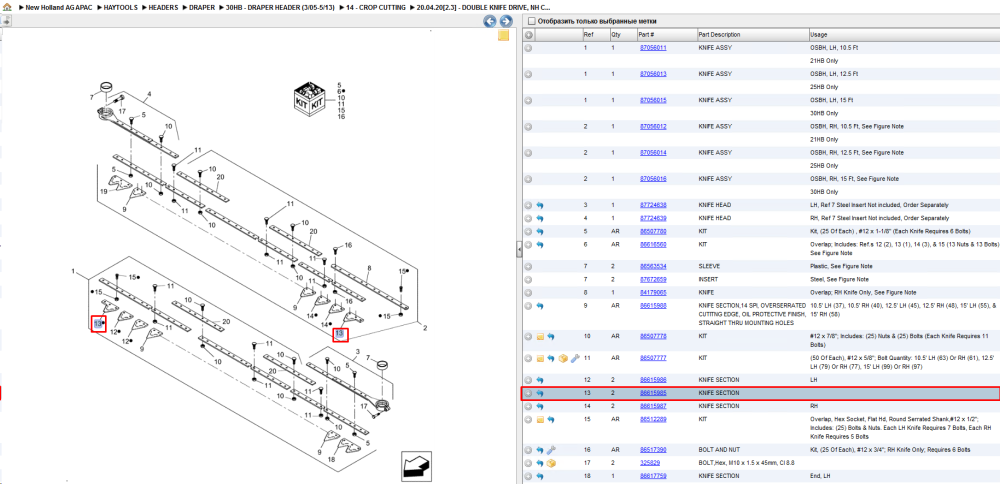Toggle the header select-all round button
The height and width of the screenshot is (484, 1000).
(528, 34)
